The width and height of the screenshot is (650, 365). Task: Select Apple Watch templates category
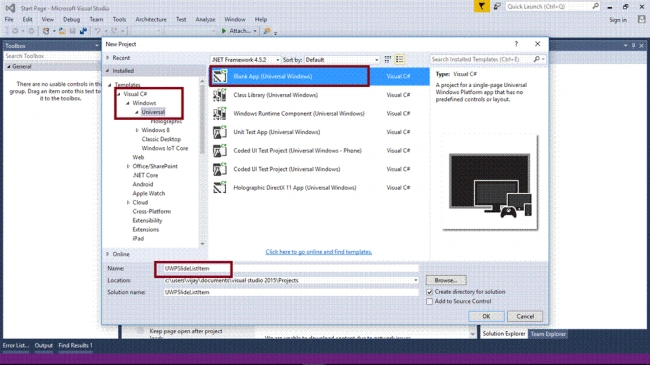point(149,194)
